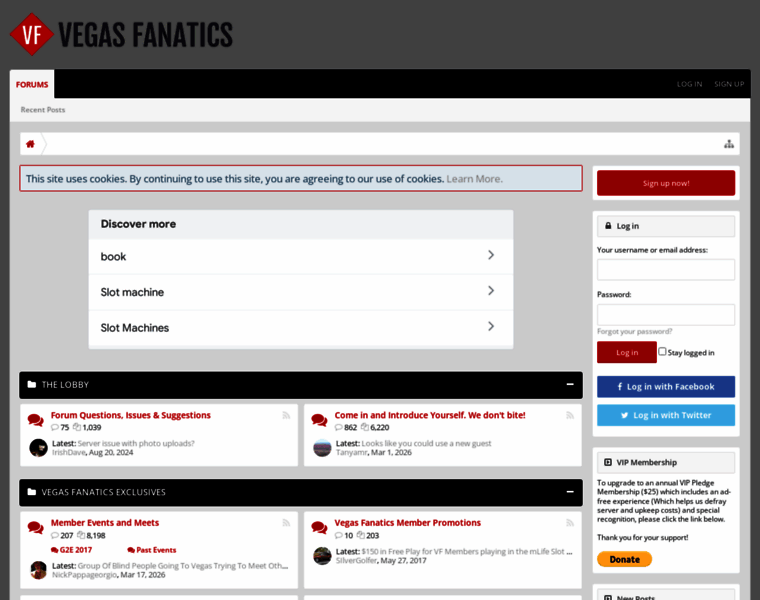760x600 pixels.
Task: Click the Vegas Fanatics VF diamond logo
Action: coord(32,34)
